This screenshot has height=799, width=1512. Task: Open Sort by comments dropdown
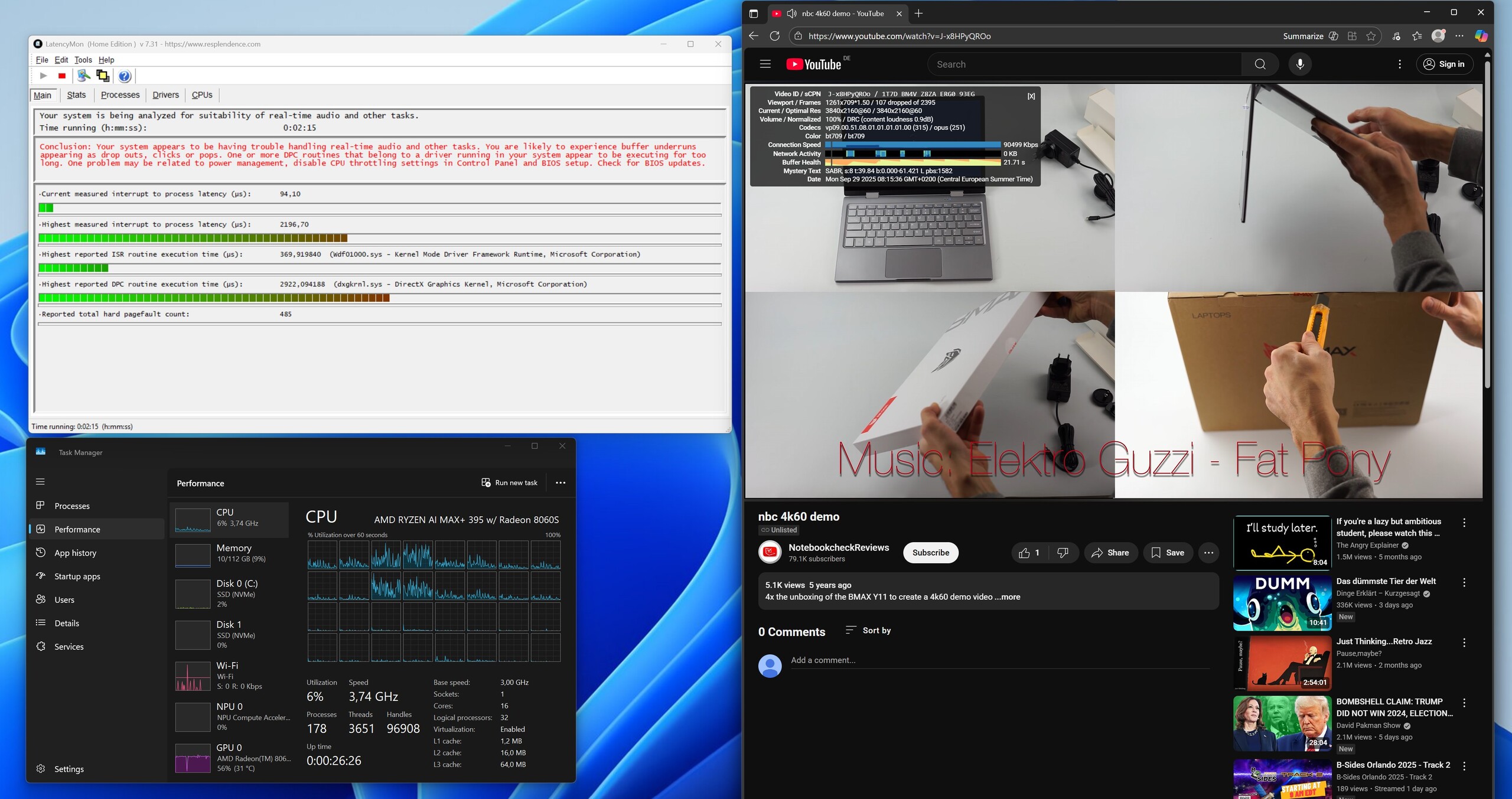tap(868, 631)
